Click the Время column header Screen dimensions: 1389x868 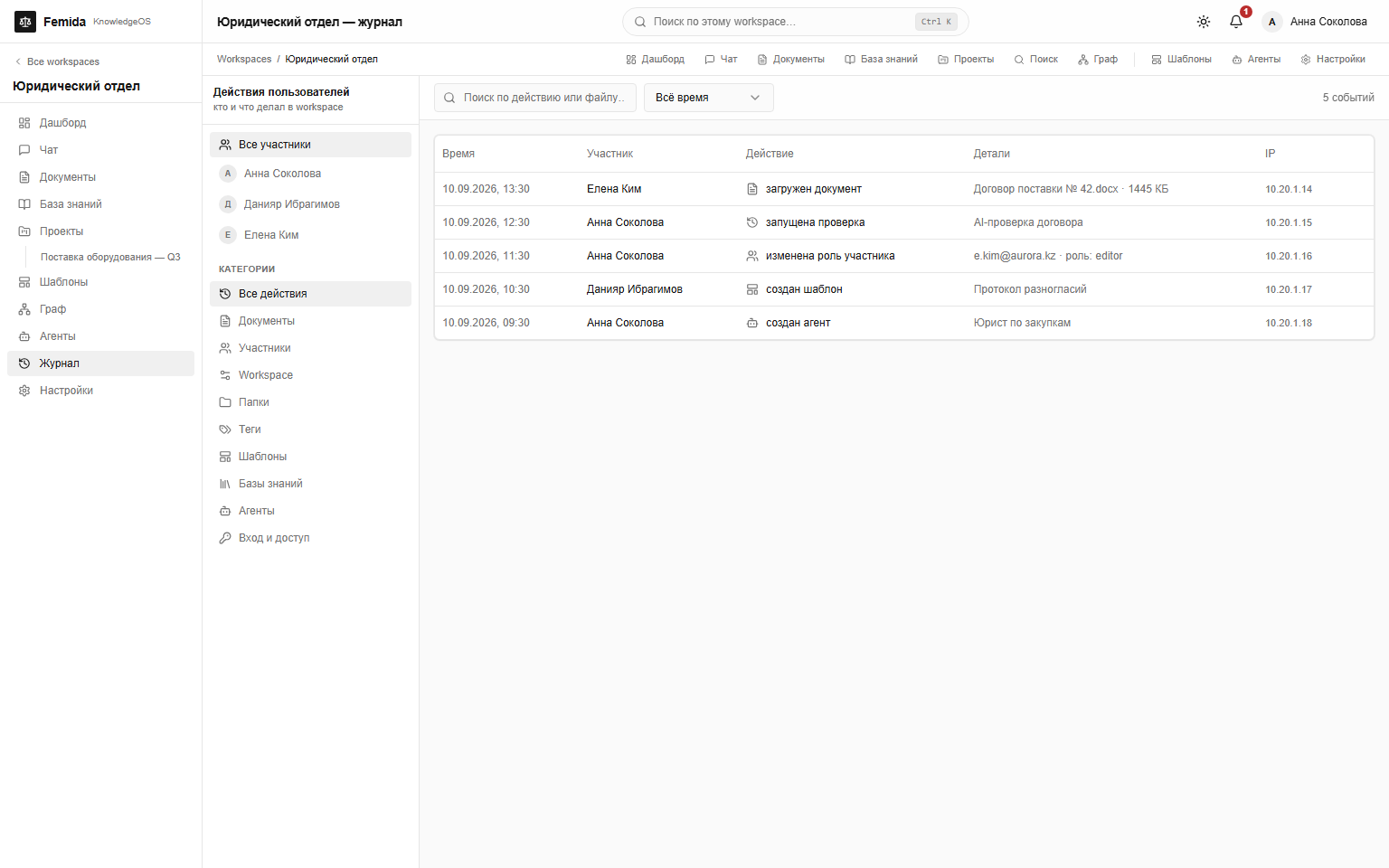click(x=458, y=154)
